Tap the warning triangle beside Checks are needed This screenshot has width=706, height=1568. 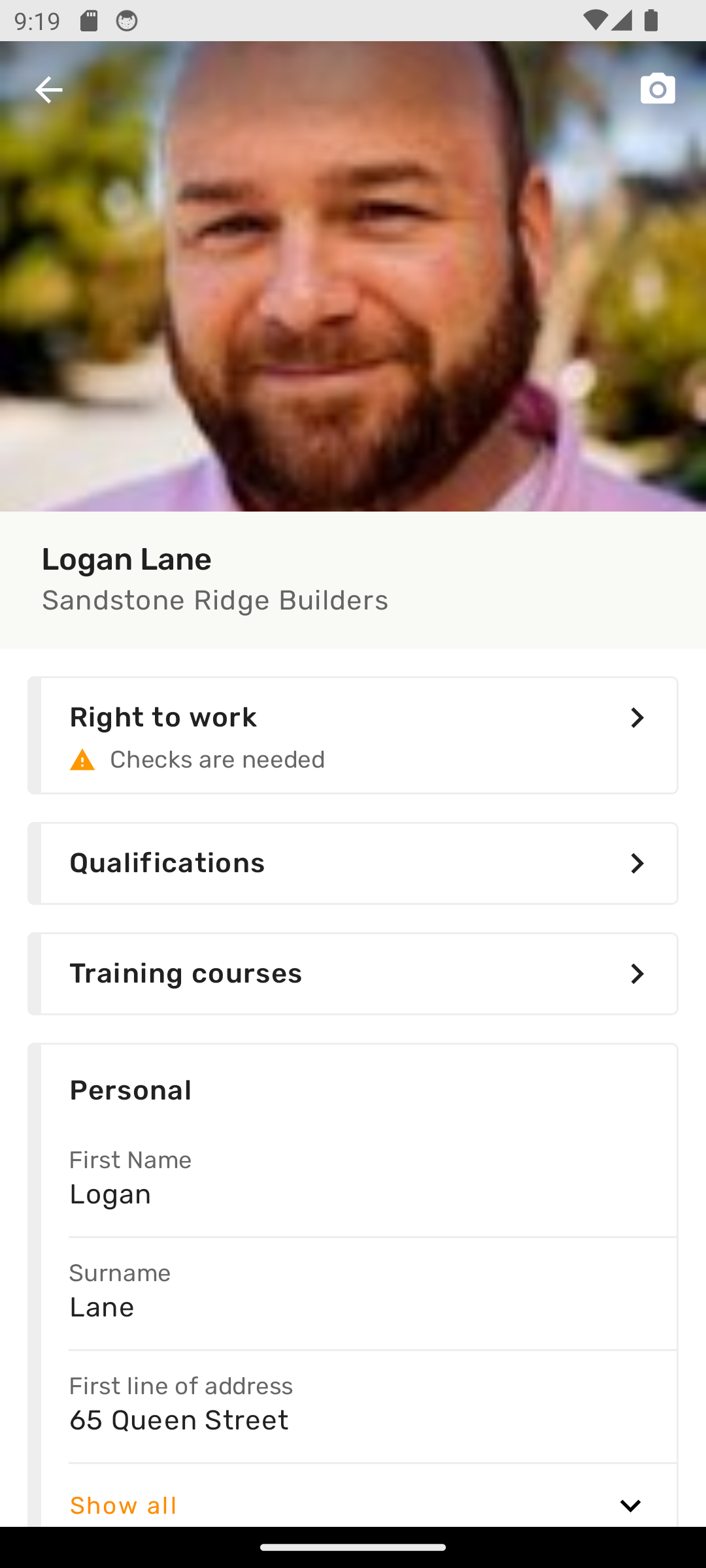(82, 760)
